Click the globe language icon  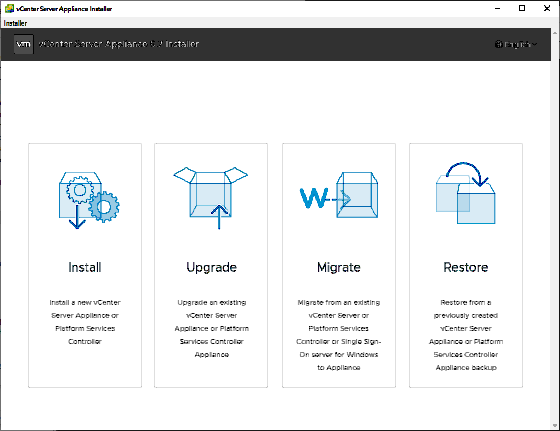499,44
